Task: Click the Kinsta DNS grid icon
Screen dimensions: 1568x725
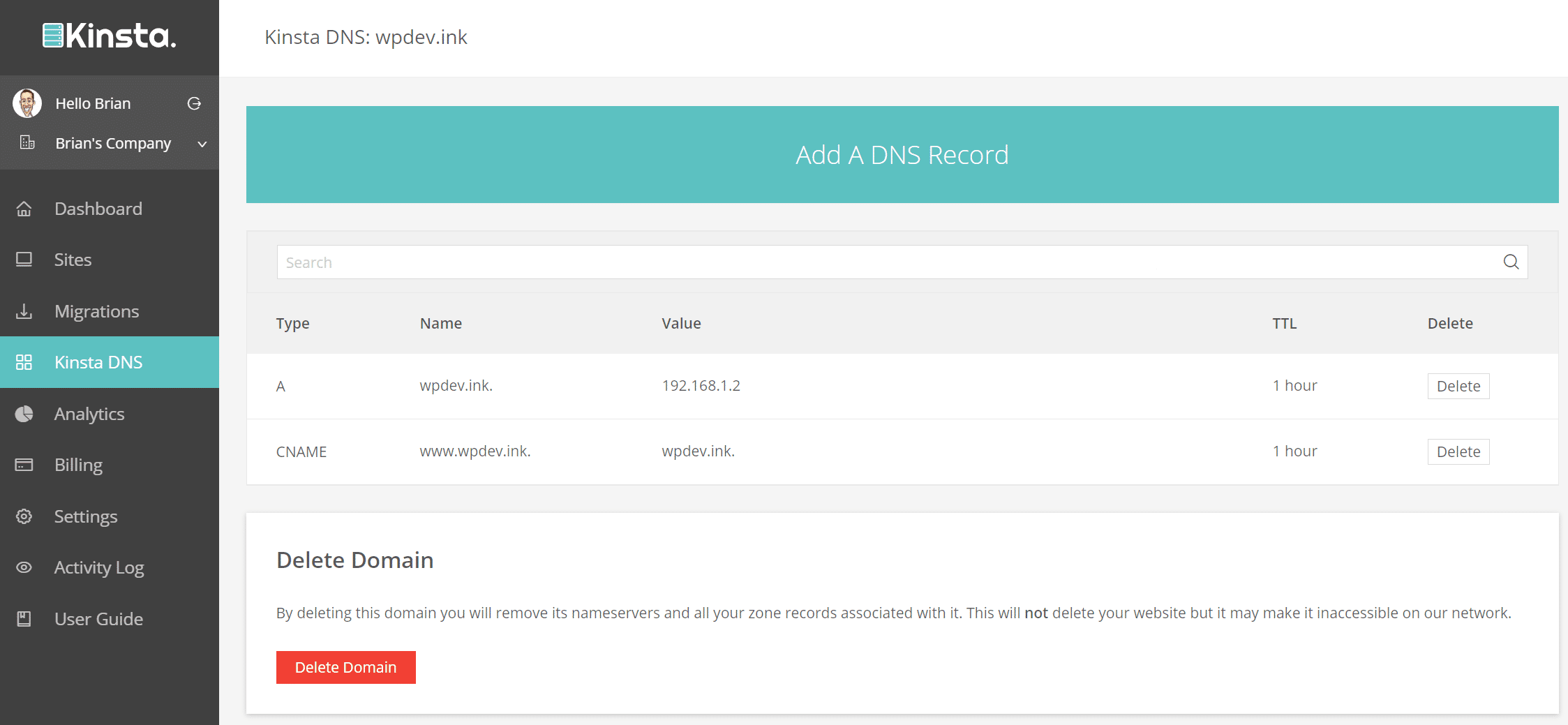Action: 24,362
